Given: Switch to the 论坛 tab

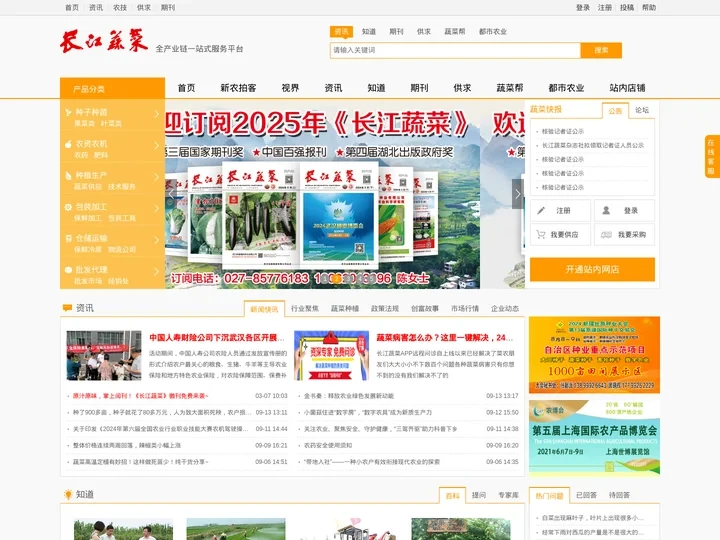Looking at the screenshot, I should click(x=642, y=110).
